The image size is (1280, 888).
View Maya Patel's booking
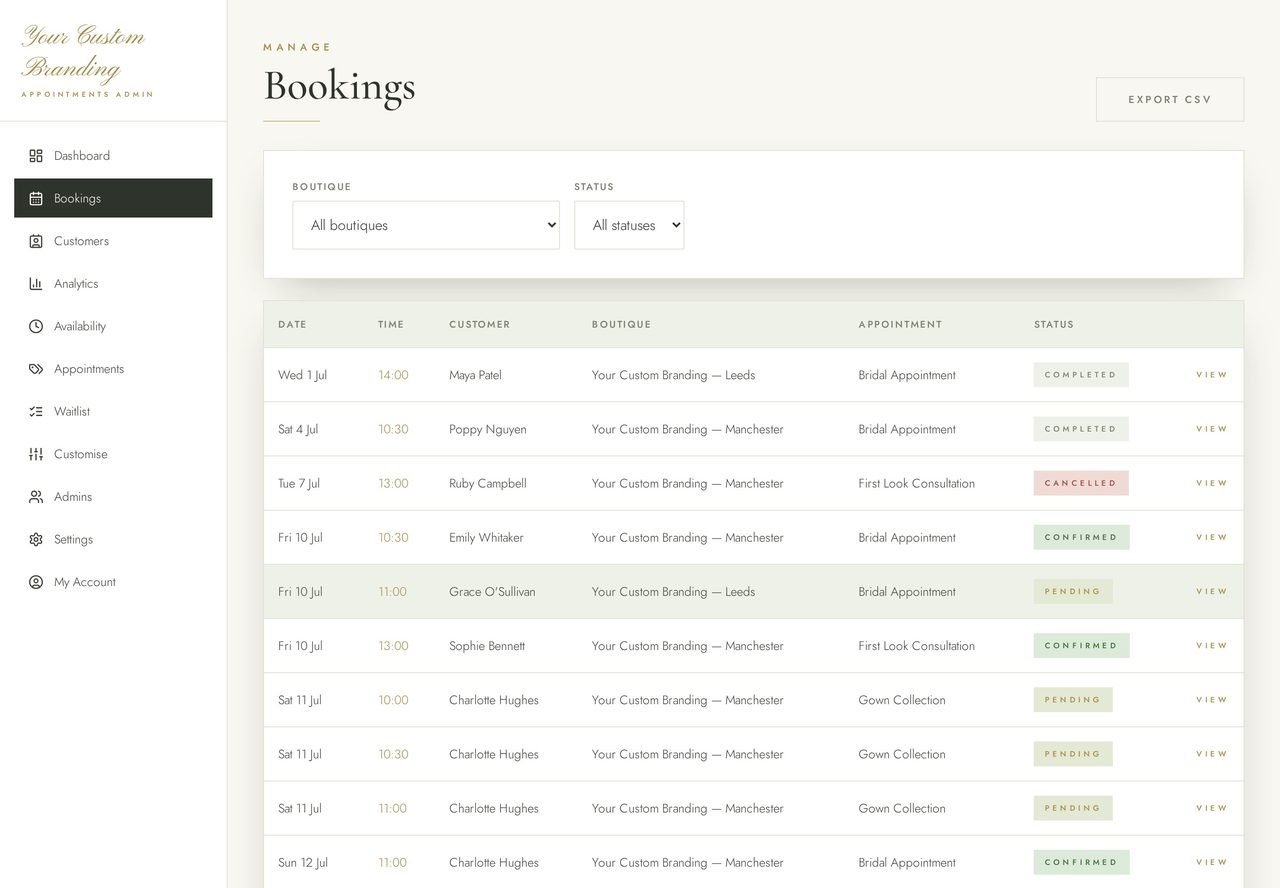click(x=1212, y=375)
